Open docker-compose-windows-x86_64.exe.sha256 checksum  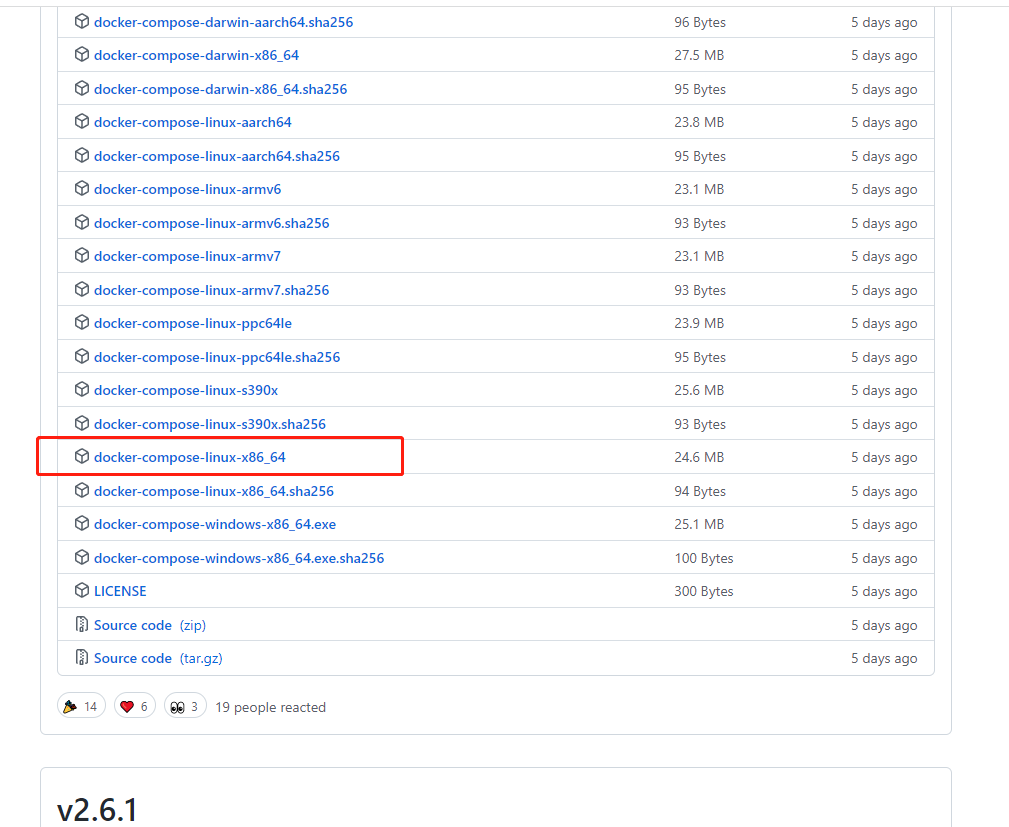[x=239, y=558]
